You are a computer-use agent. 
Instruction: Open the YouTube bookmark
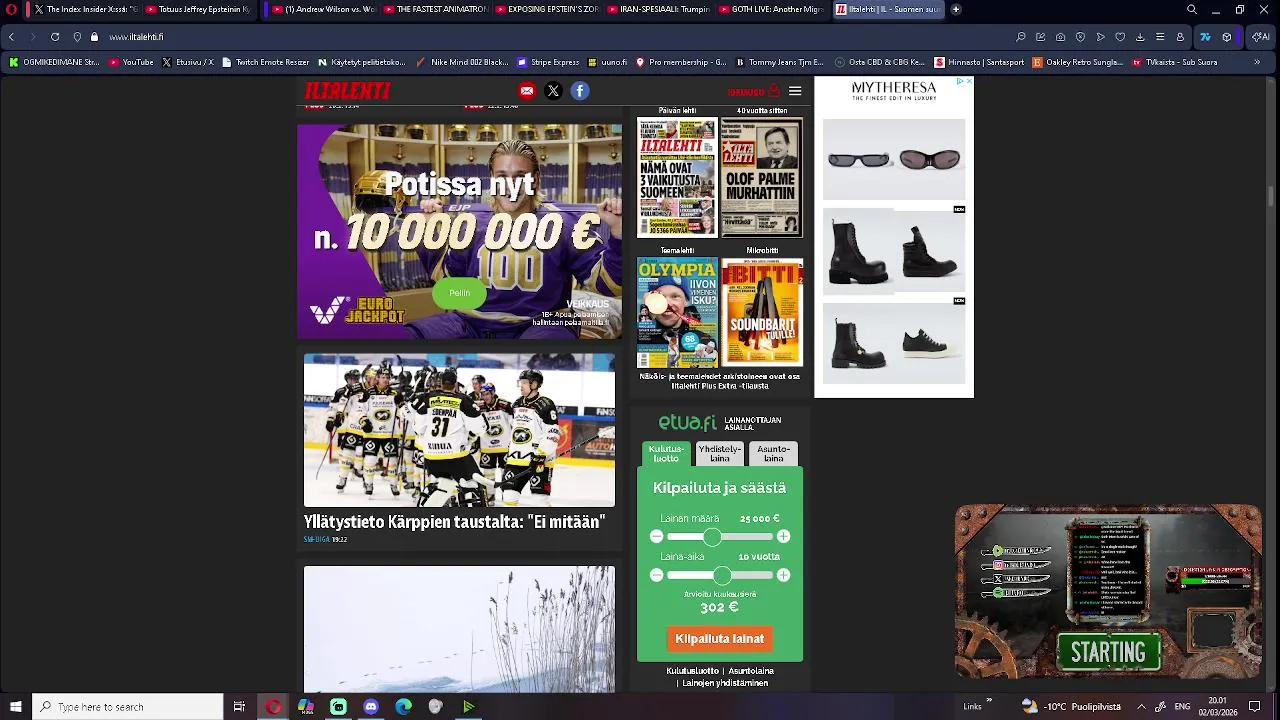131,62
